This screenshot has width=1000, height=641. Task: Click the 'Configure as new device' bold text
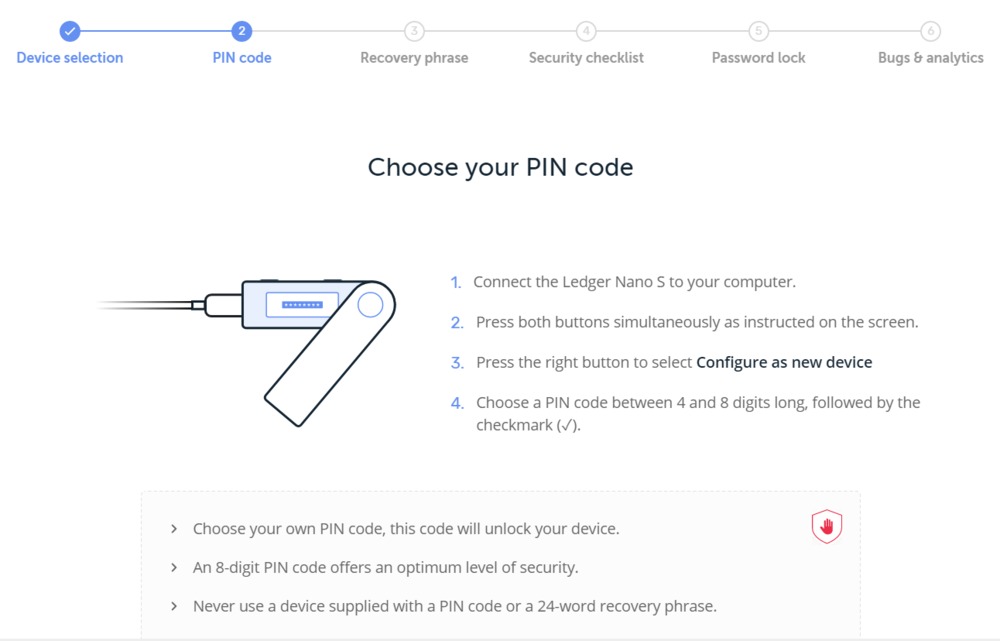click(x=784, y=362)
